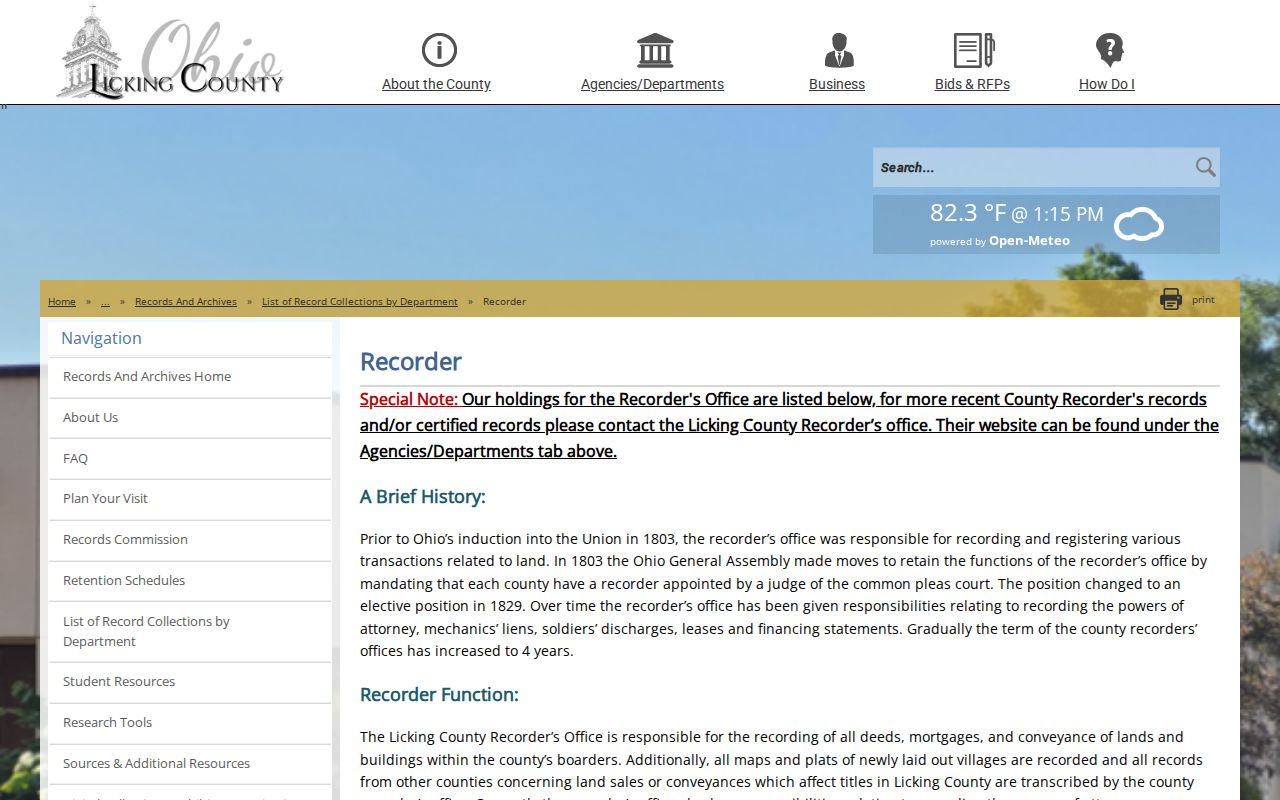Open Plan Your Visit page
This screenshot has height=800, width=1280.
(190, 499)
